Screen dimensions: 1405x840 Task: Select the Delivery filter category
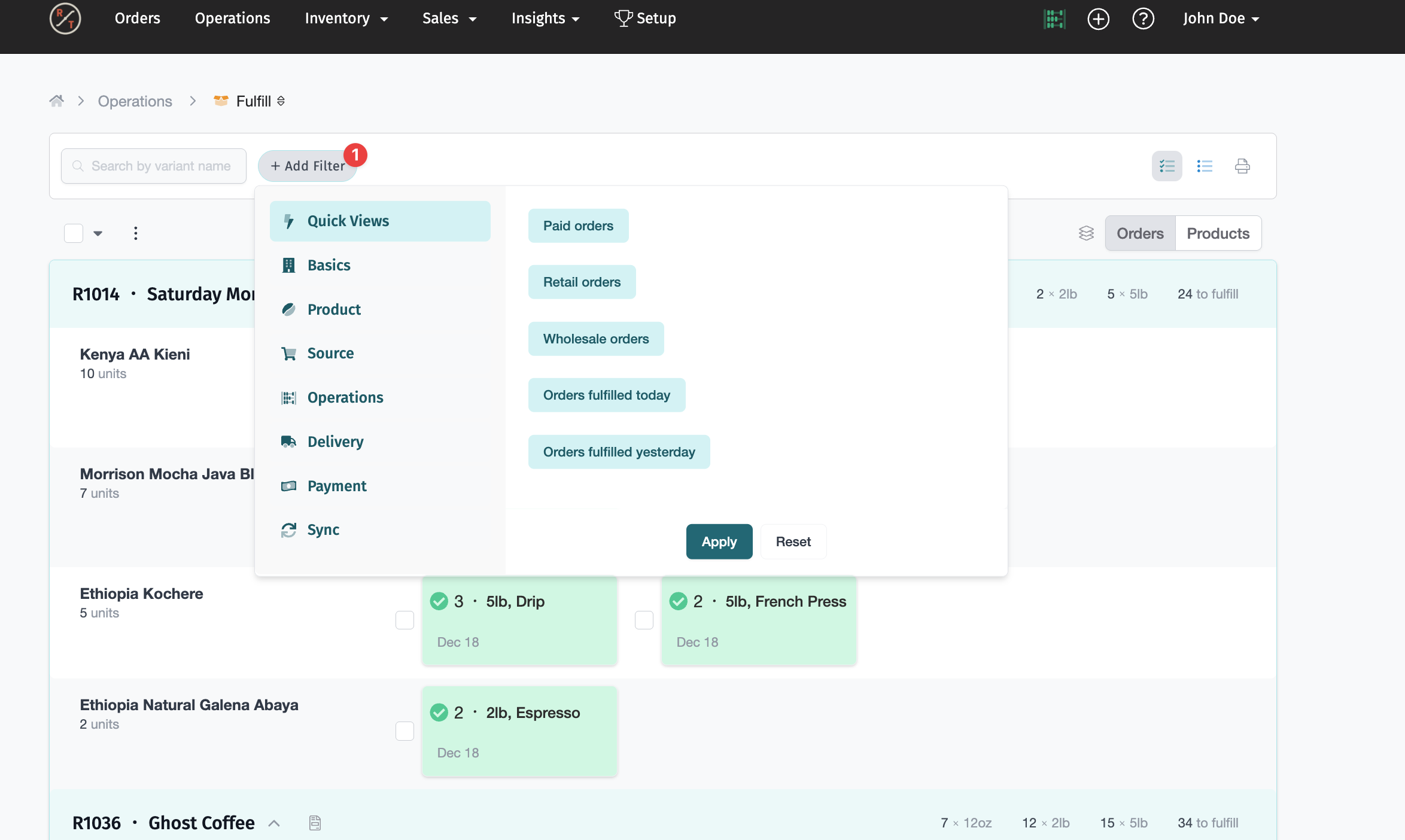point(335,442)
